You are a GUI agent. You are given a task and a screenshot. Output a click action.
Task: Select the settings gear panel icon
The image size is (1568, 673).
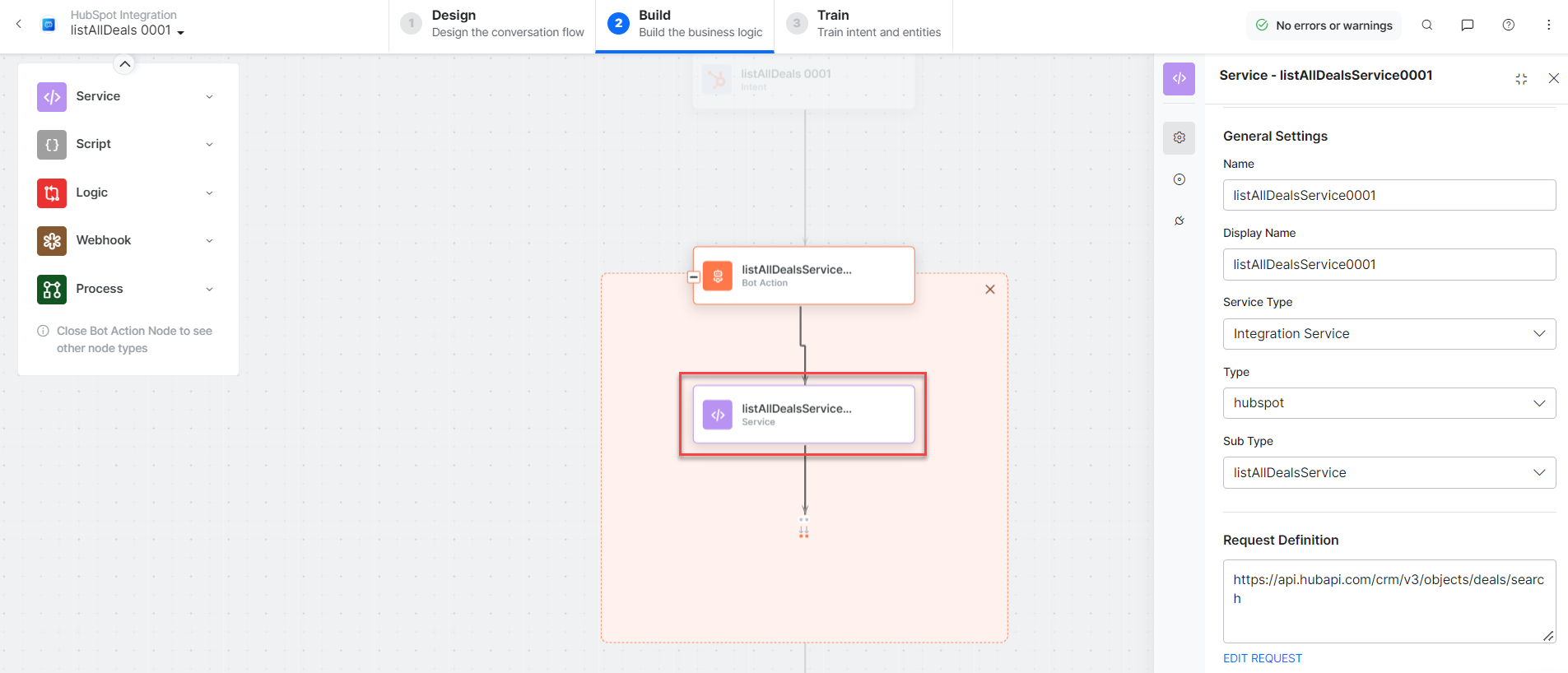click(1179, 138)
